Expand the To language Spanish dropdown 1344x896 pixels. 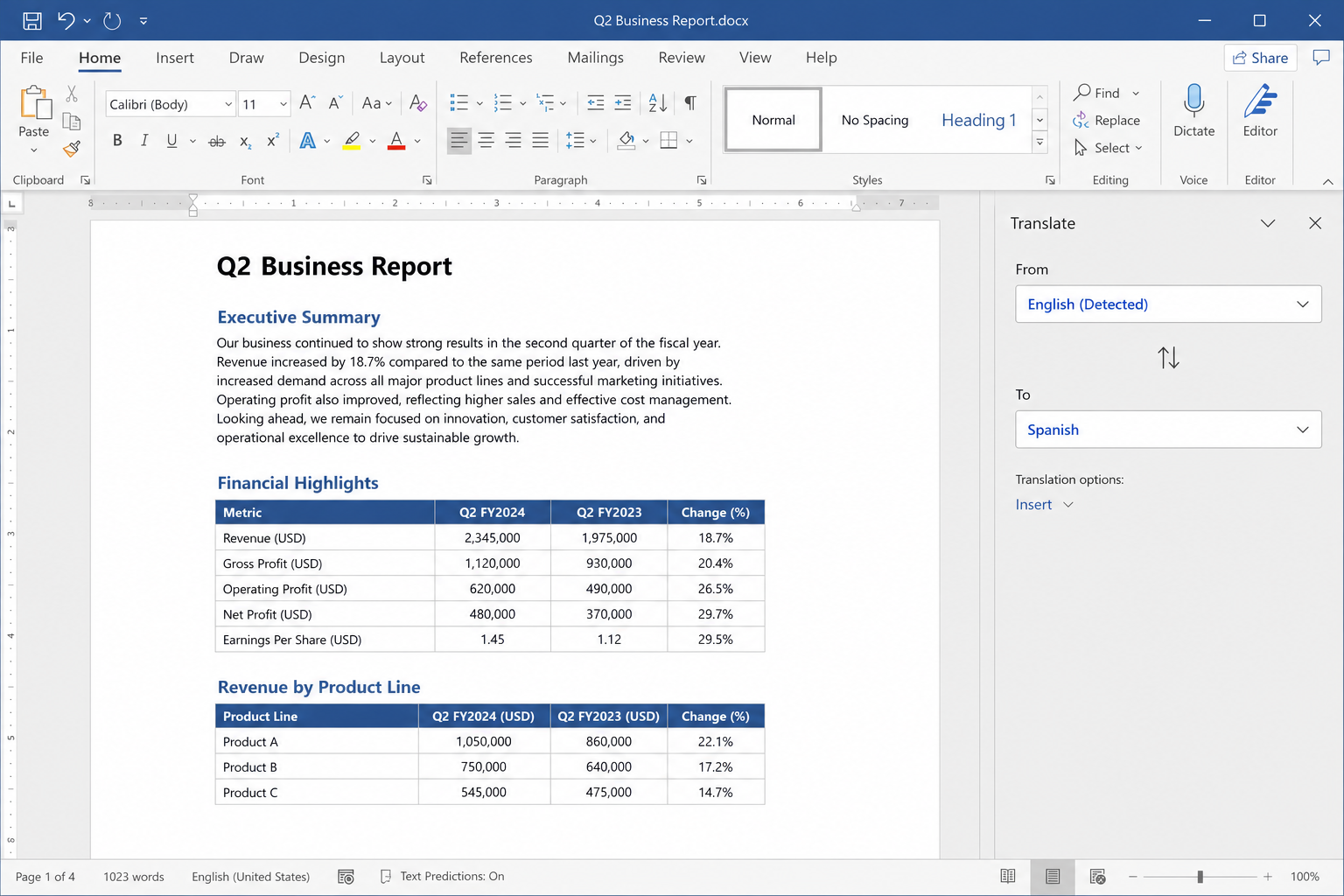tap(1168, 430)
